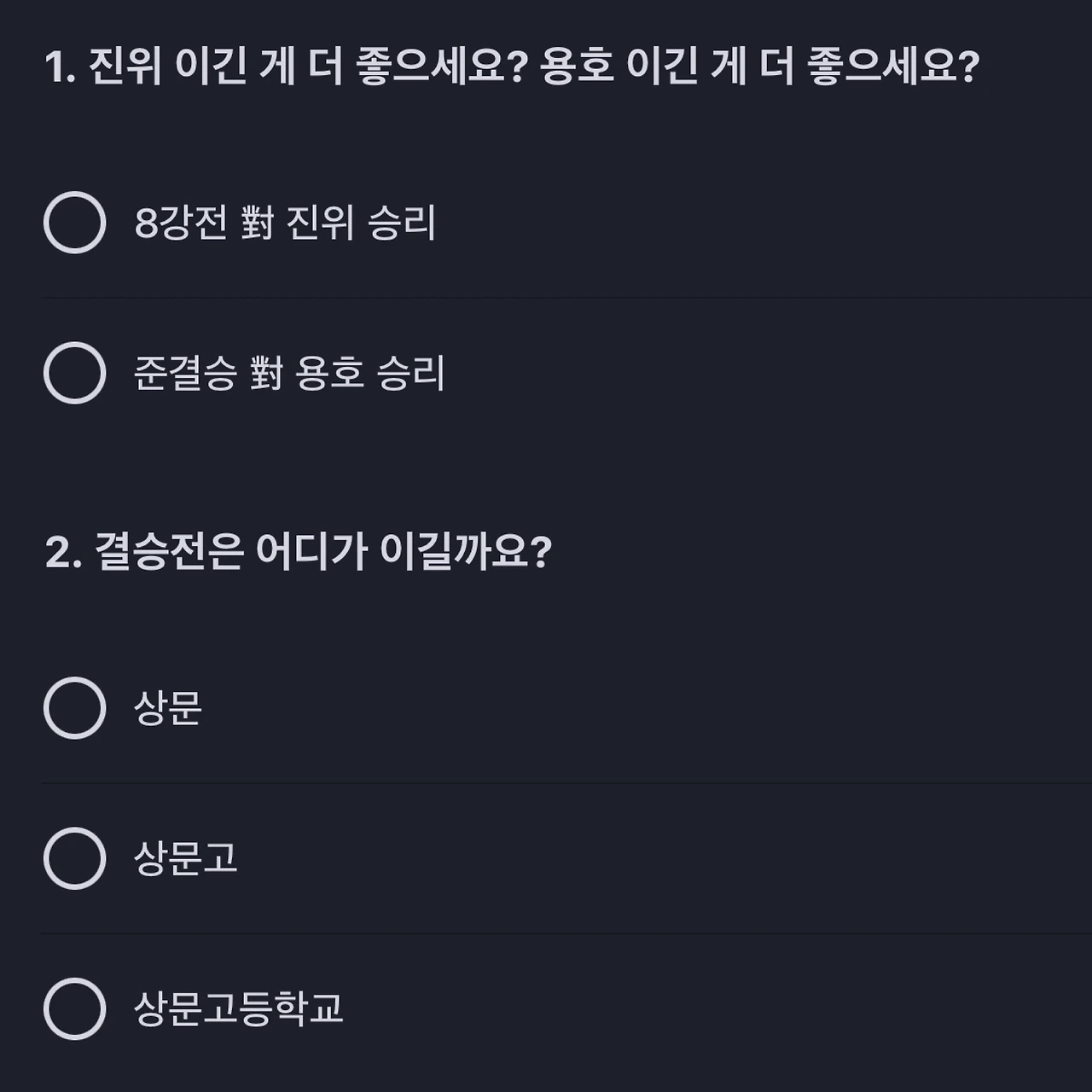
Task: Click the "8강전 對 진위 승리" label text
Action: tap(285, 223)
